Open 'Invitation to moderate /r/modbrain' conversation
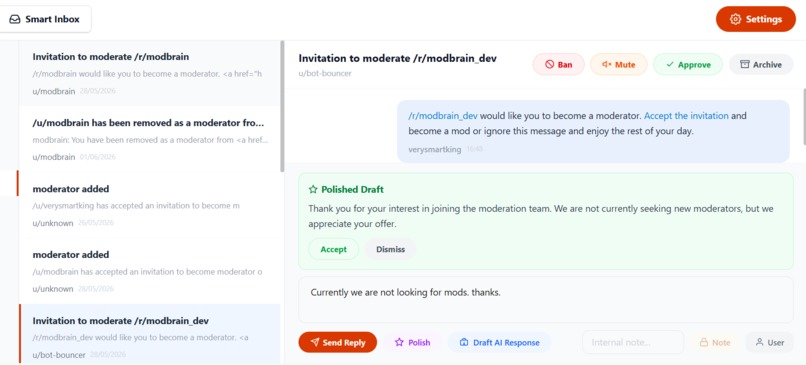Screen dimensions: 806x365 point(150,74)
